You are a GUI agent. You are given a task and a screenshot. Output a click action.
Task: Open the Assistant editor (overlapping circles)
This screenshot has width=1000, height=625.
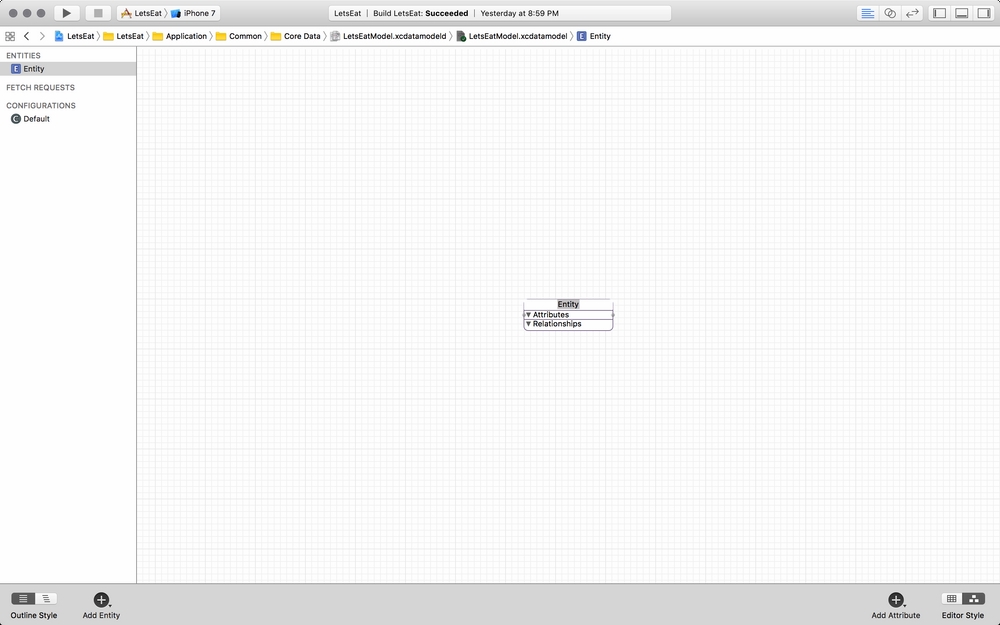pos(890,13)
